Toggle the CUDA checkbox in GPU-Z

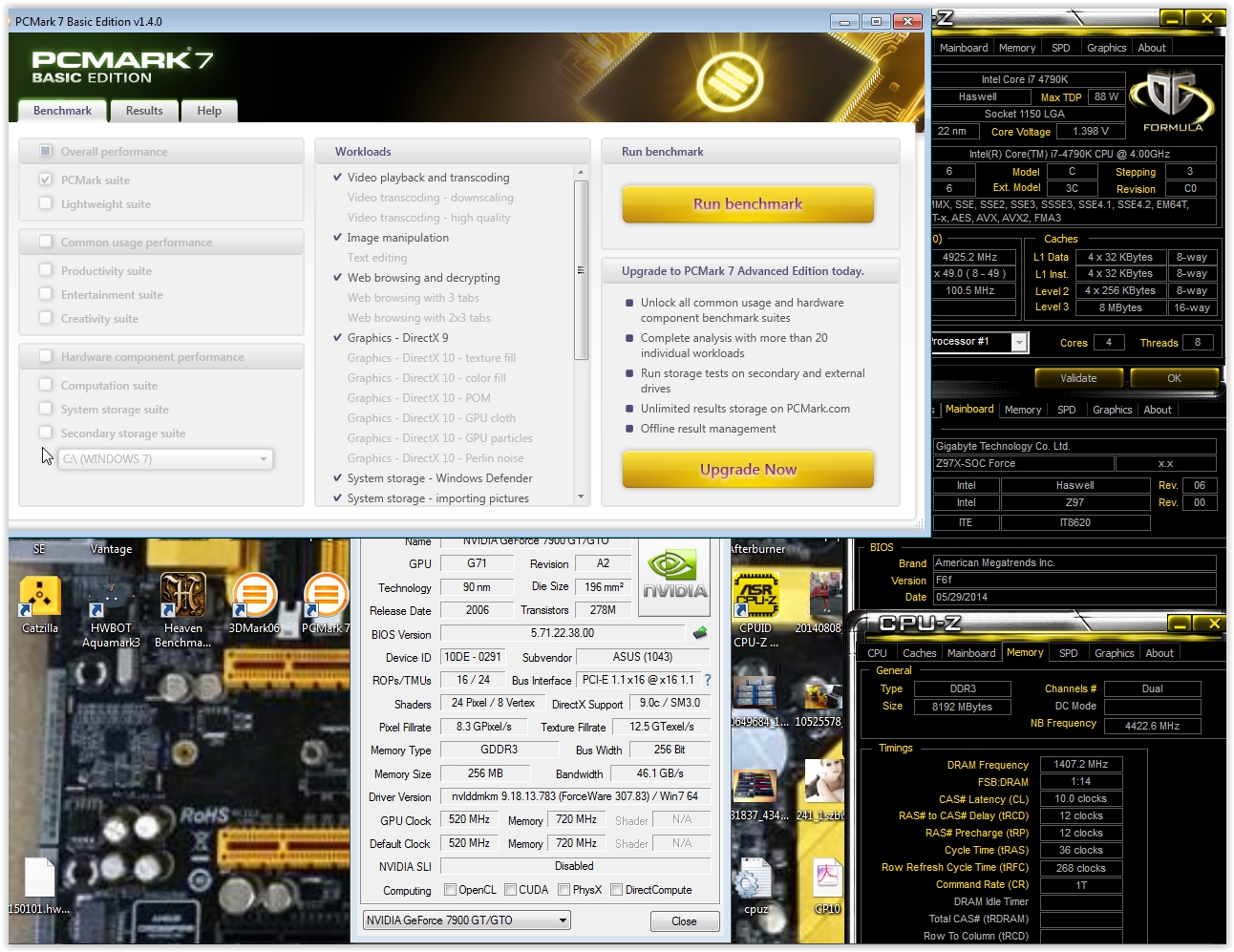[x=511, y=890]
